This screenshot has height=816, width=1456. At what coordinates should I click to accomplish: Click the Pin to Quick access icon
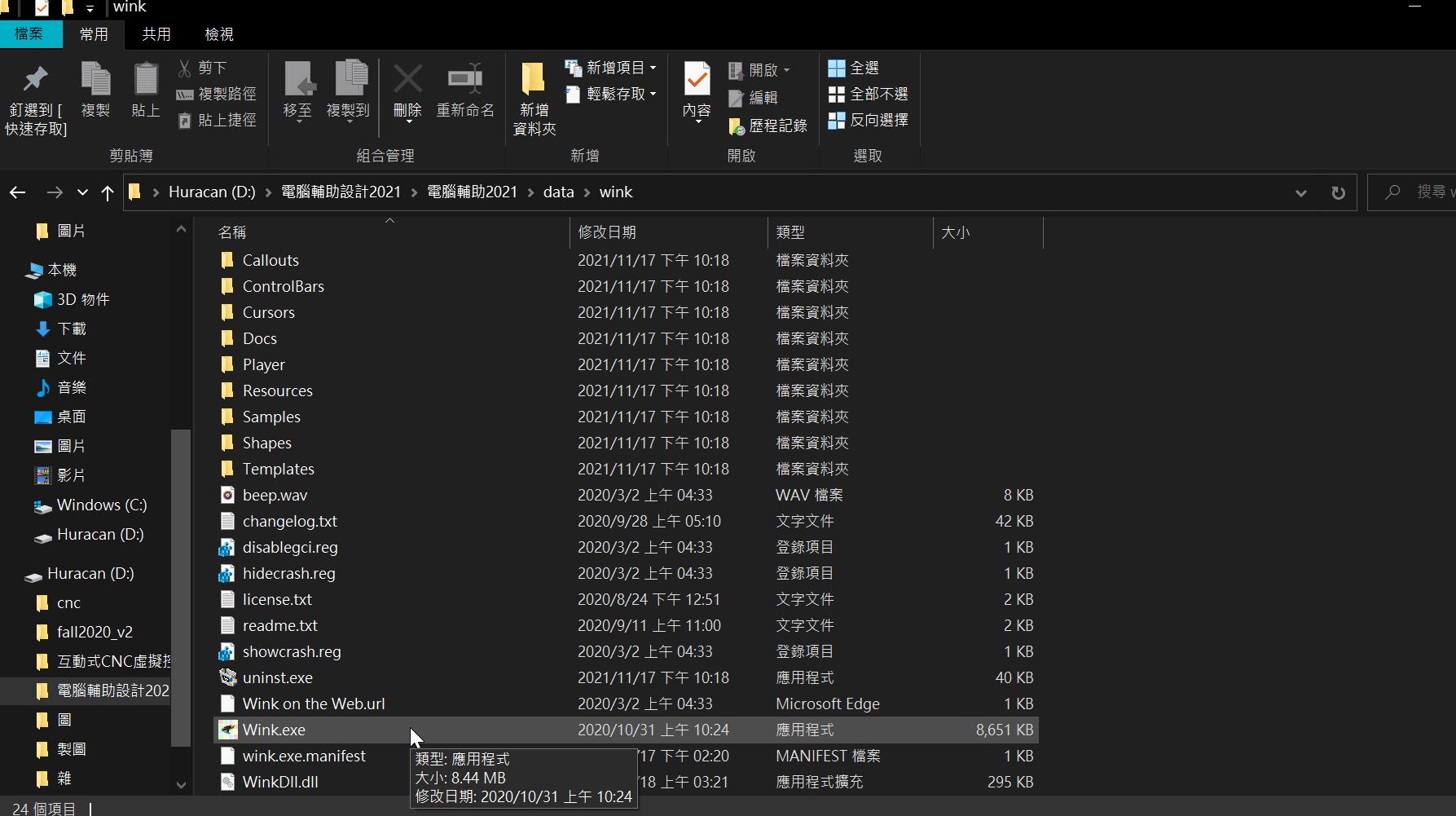pyautogui.click(x=36, y=79)
